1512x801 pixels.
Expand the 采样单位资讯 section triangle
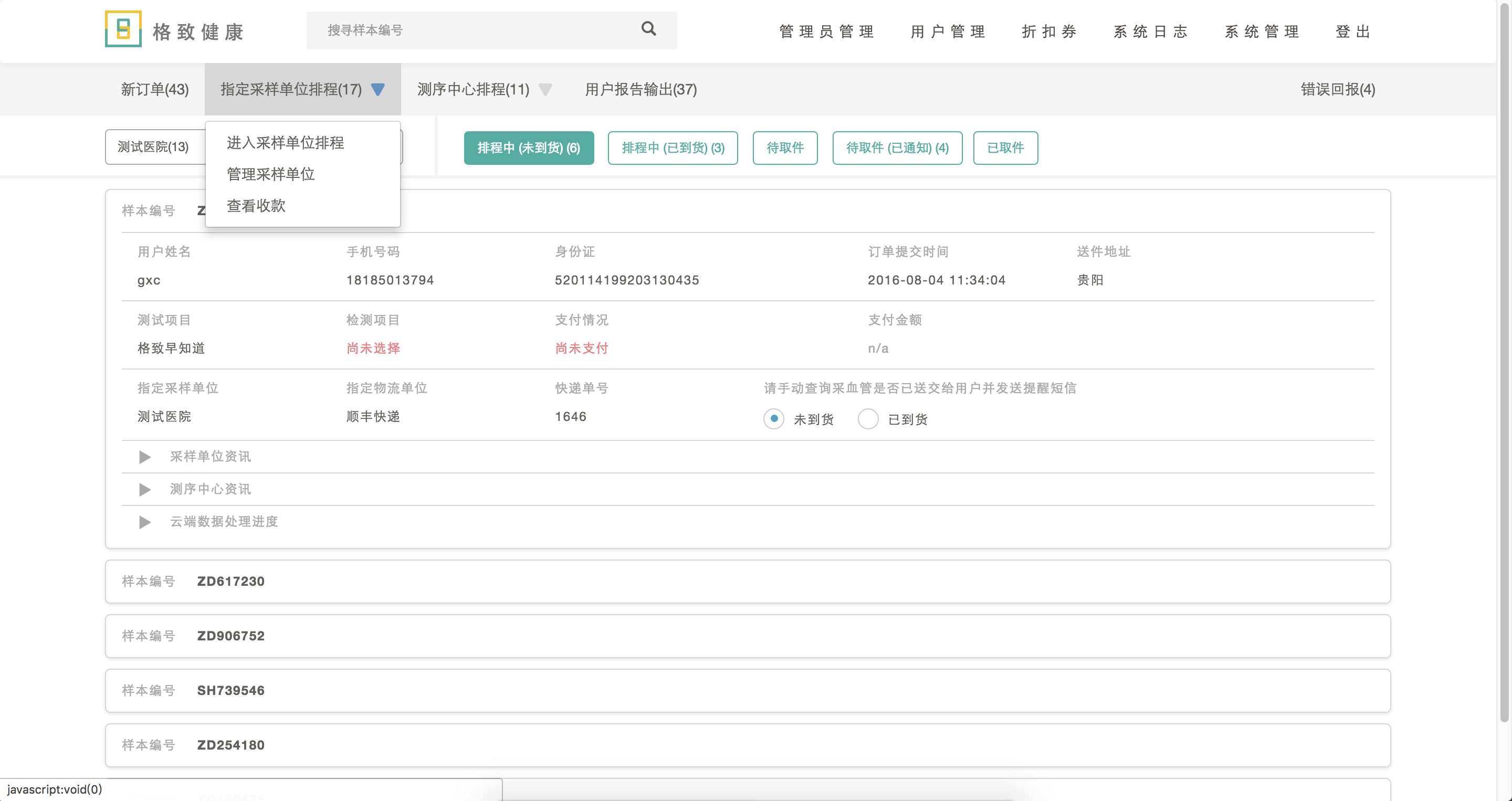point(144,457)
